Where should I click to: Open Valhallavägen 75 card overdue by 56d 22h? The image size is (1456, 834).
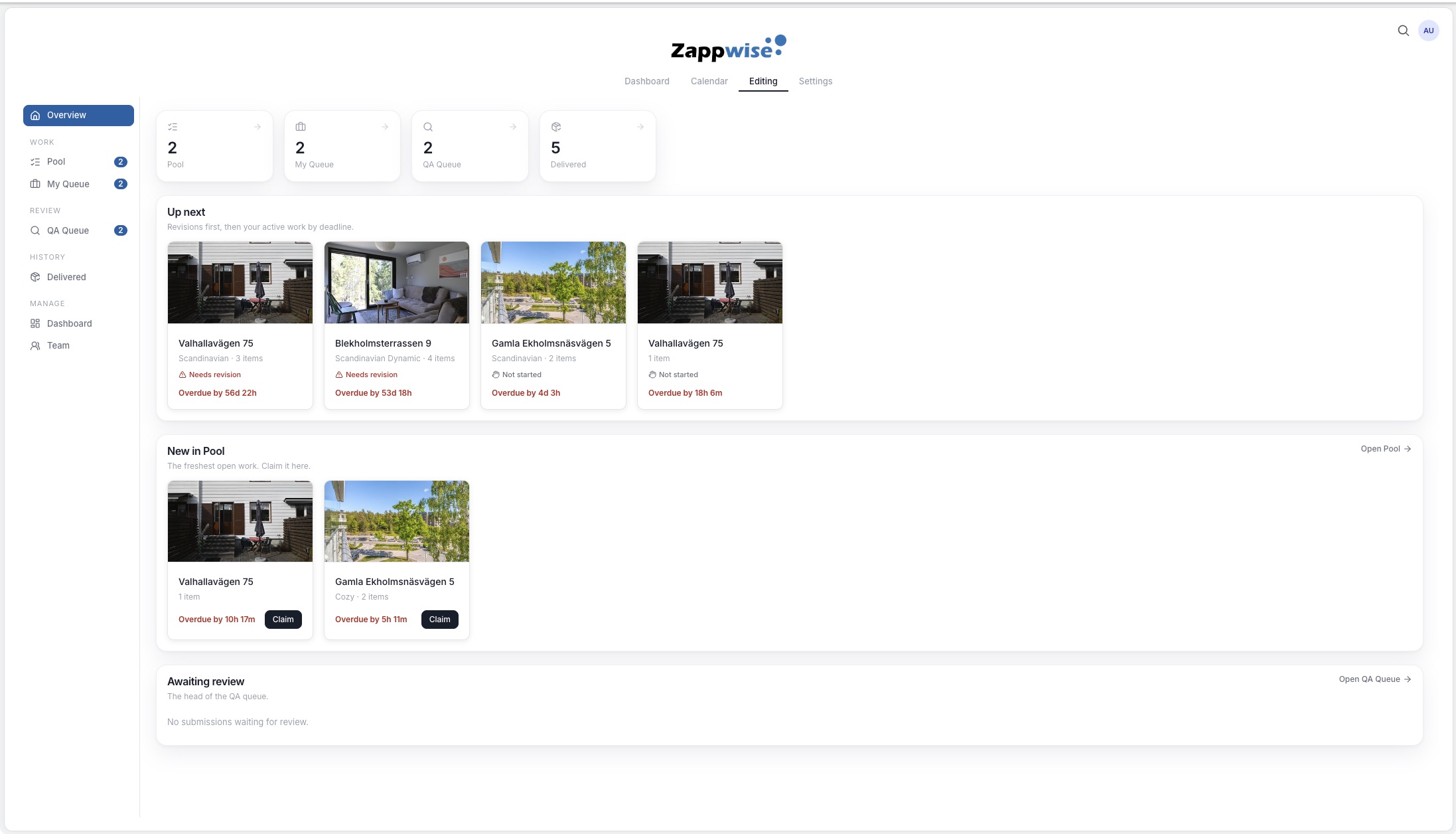click(x=240, y=325)
